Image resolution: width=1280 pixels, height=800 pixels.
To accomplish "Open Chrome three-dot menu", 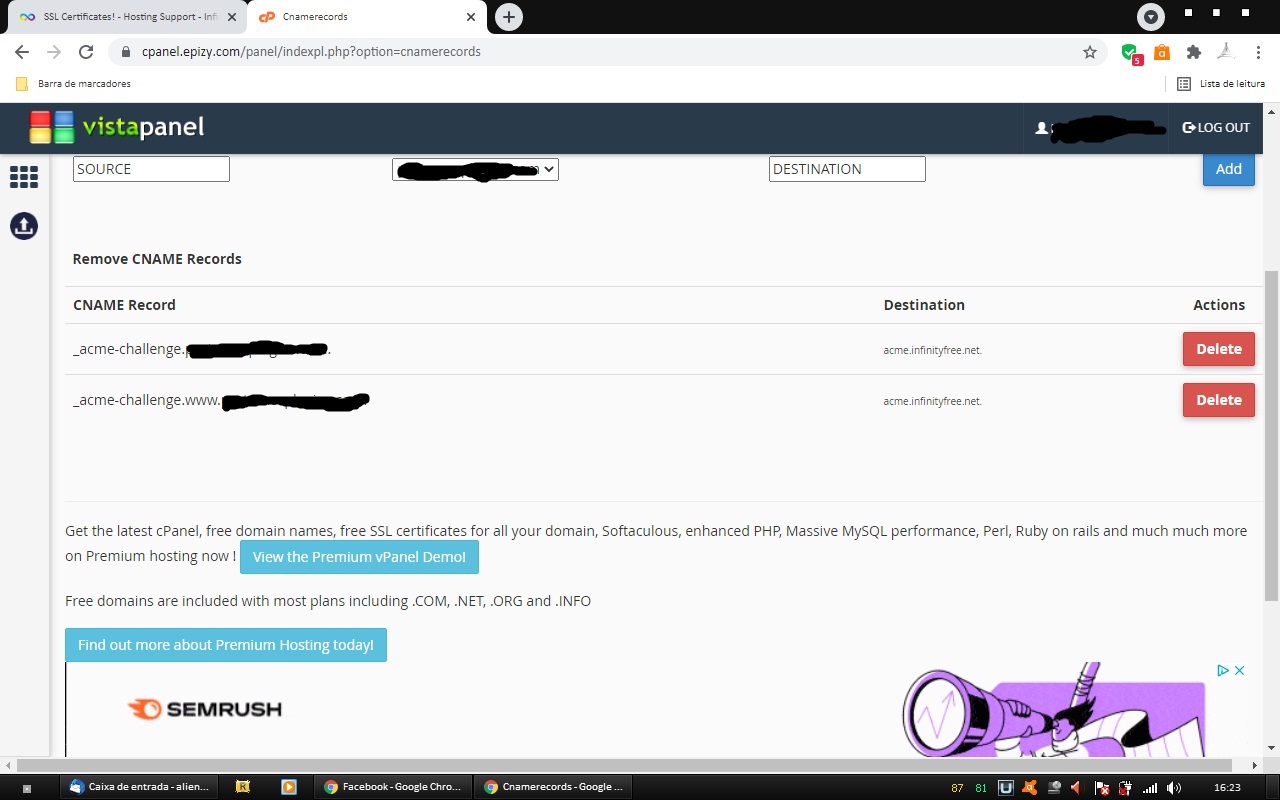I will 1258,52.
